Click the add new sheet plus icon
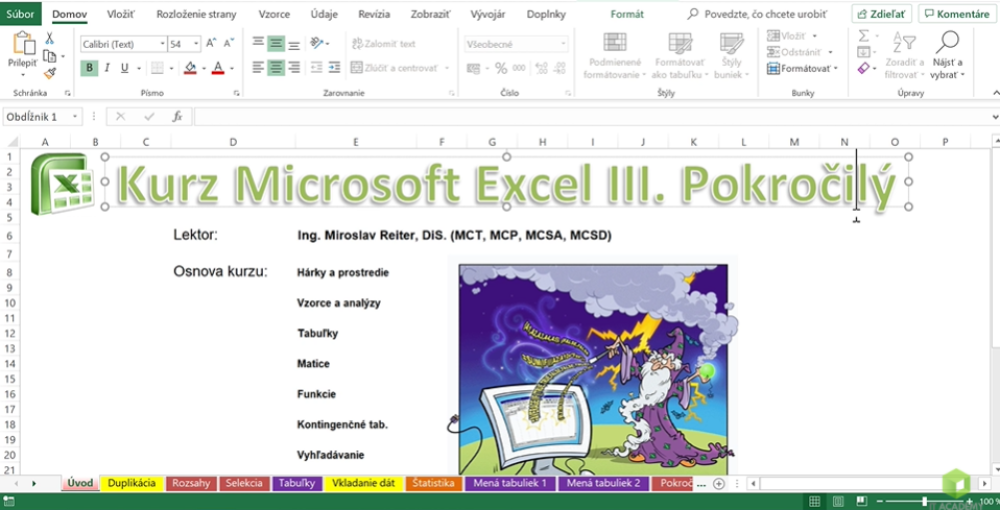 (x=719, y=484)
